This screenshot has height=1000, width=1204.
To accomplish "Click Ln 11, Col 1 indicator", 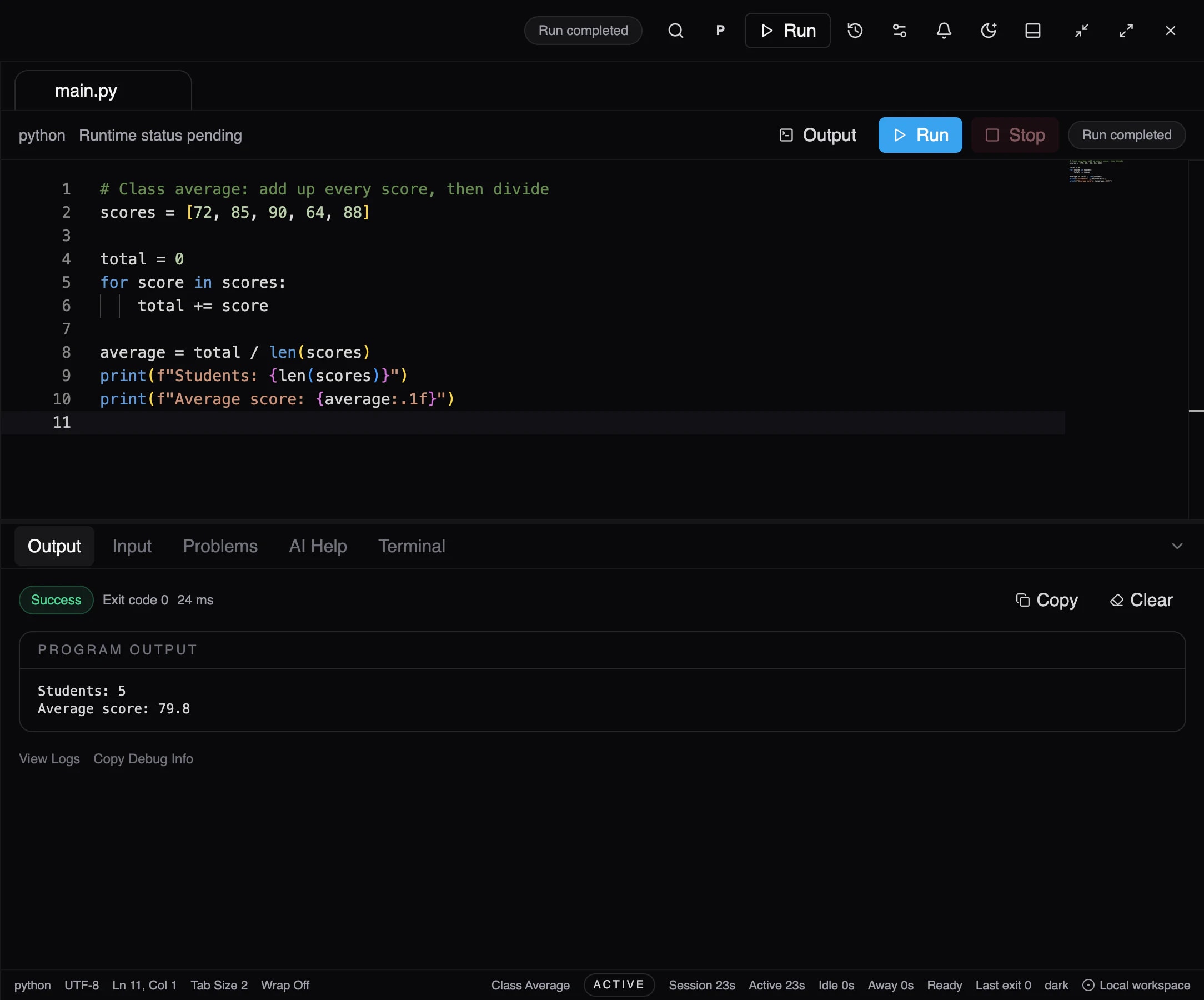I will (x=144, y=985).
